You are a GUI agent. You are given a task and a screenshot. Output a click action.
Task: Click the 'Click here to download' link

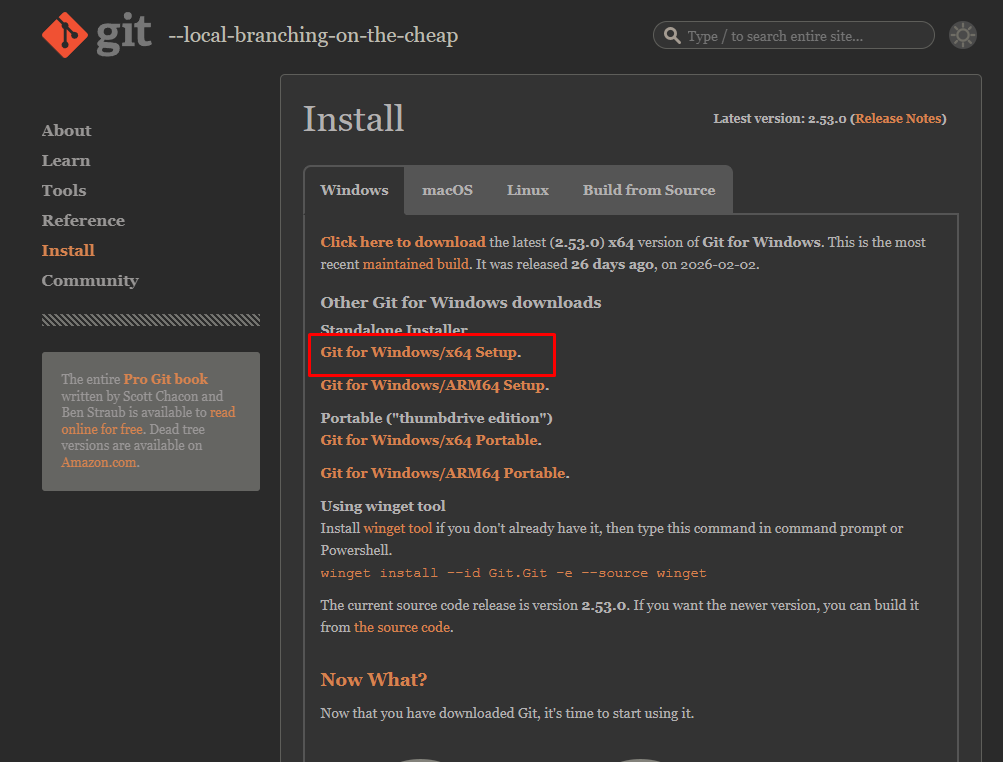pyautogui.click(x=403, y=242)
